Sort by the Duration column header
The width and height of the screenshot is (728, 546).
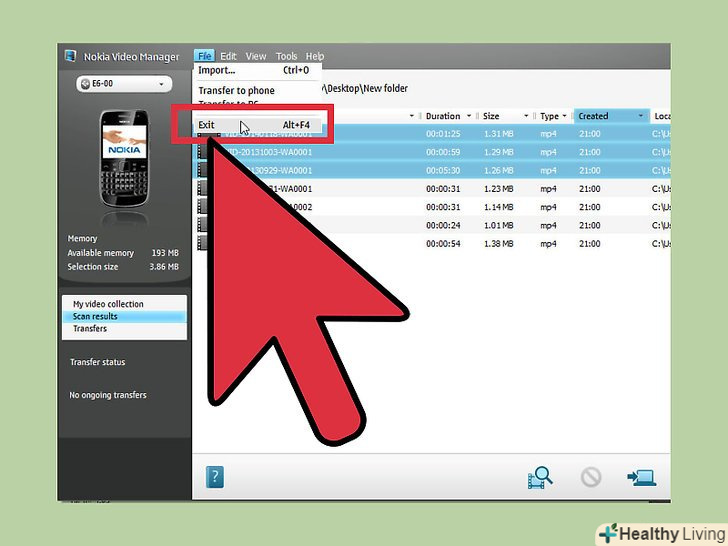pos(442,116)
